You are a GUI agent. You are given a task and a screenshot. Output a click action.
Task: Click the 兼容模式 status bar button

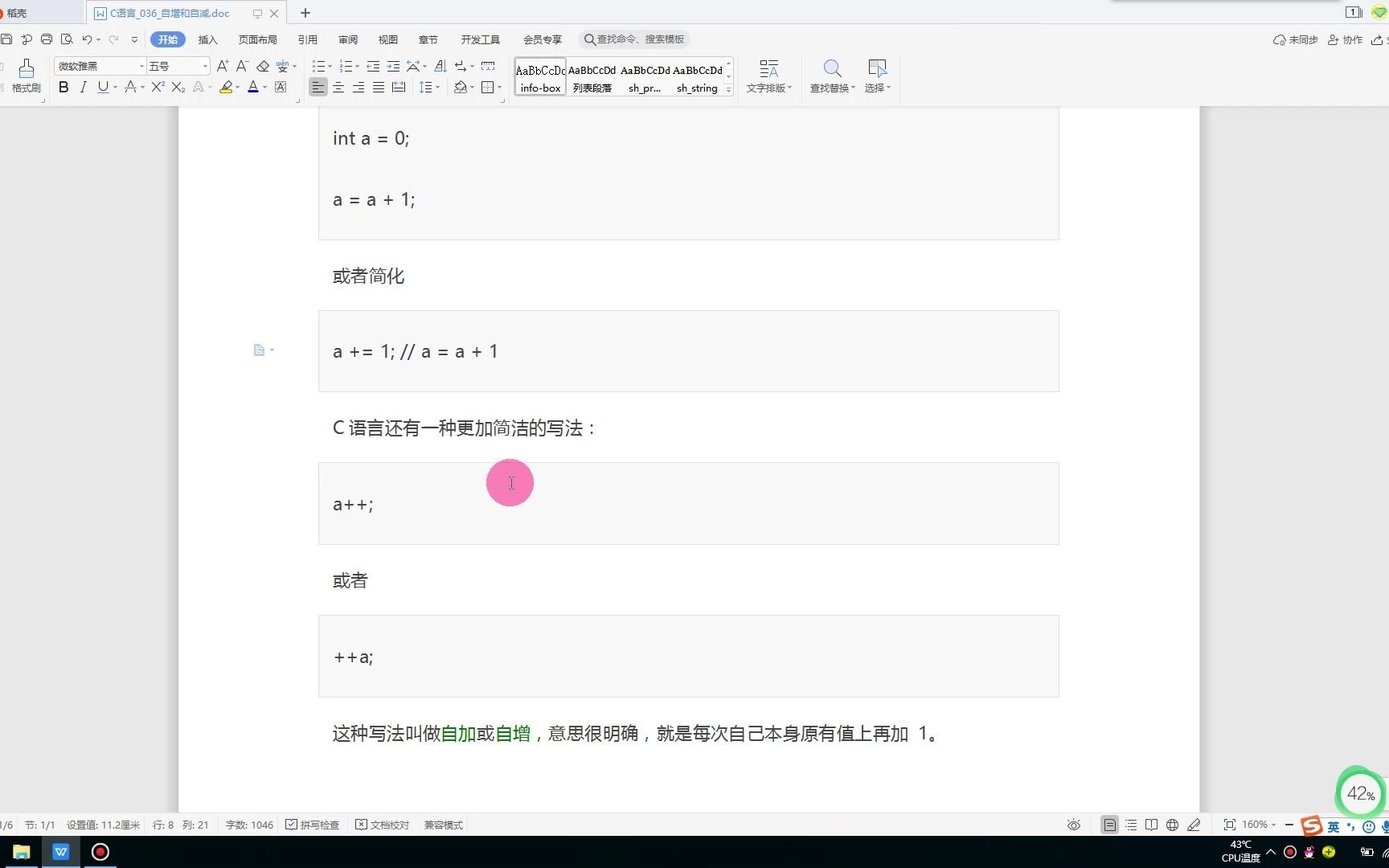[x=443, y=824]
